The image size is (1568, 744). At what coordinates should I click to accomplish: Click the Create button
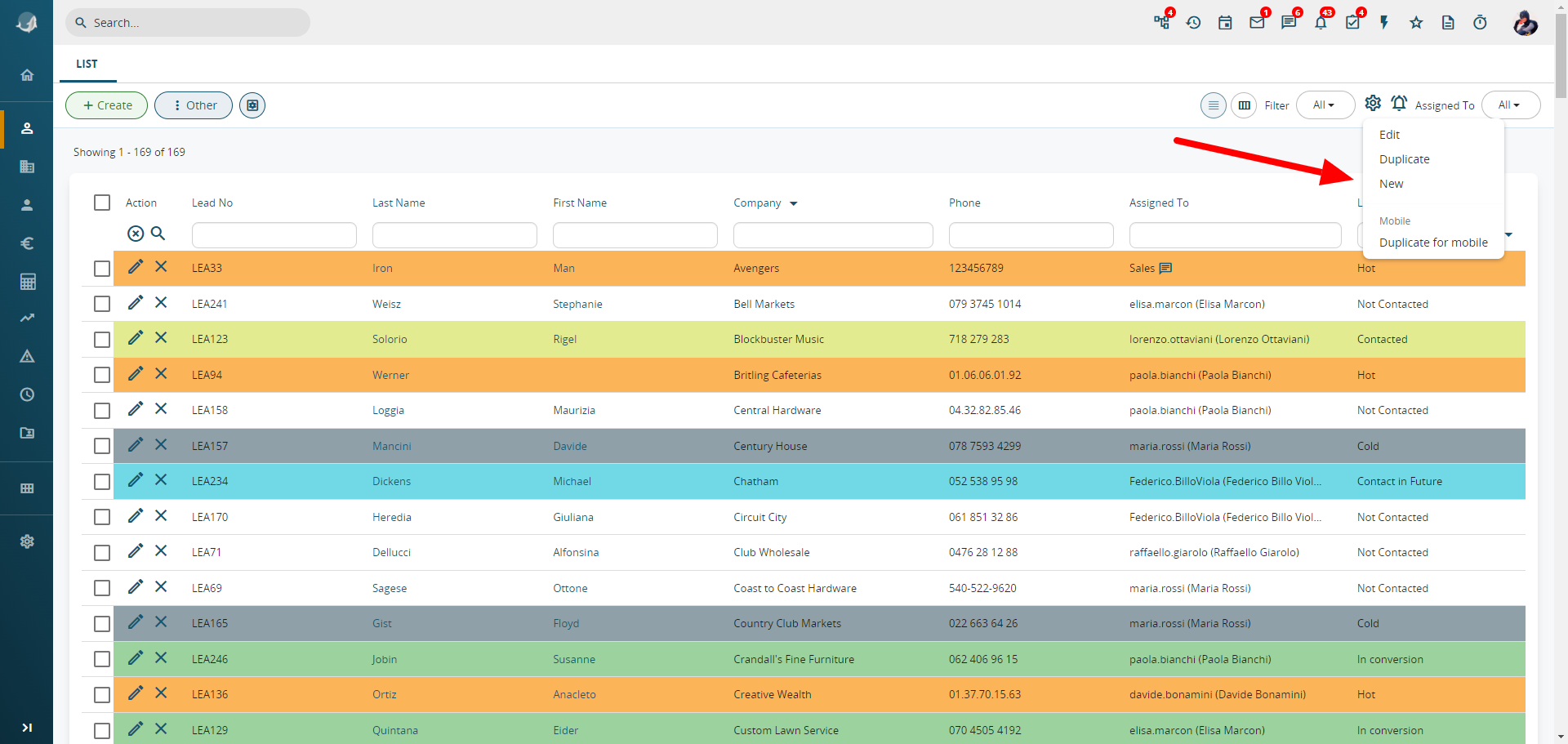pyautogui.click(x=106, y=105)
